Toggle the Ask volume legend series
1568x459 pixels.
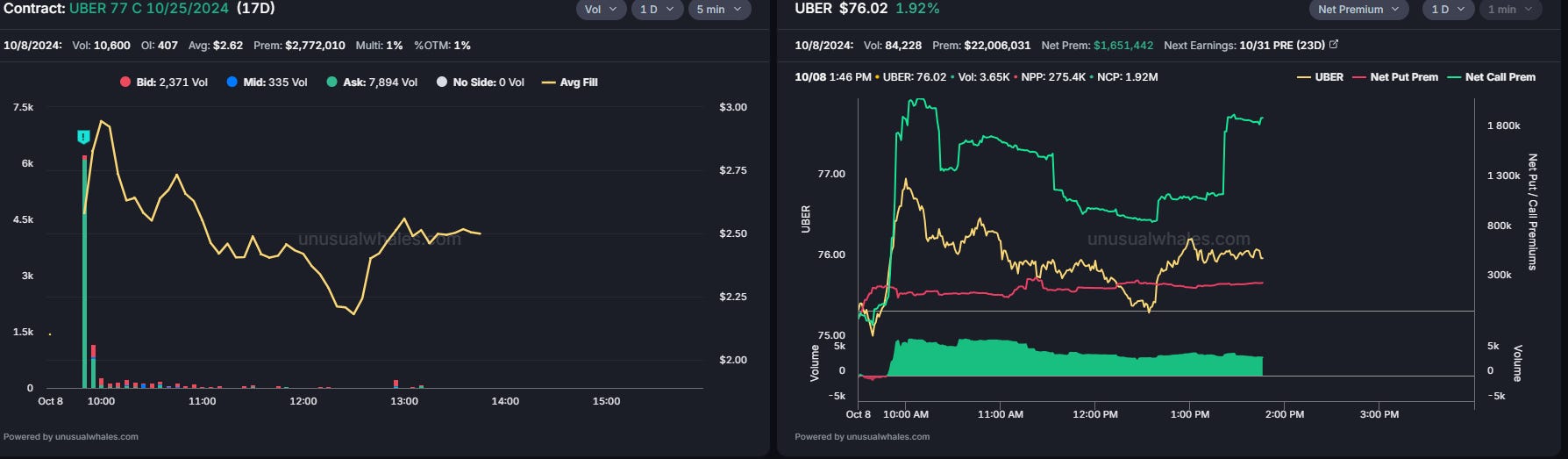pyautogui.click(x=372, y=82)
